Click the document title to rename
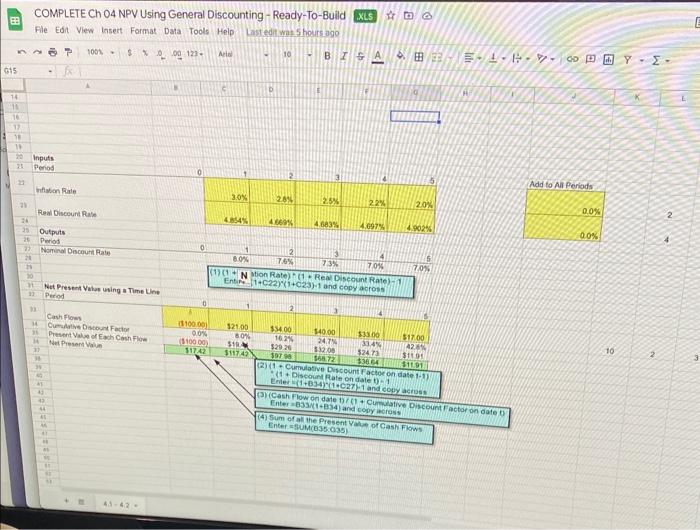This screenshot has height=530, width=700. pos(190,14)
